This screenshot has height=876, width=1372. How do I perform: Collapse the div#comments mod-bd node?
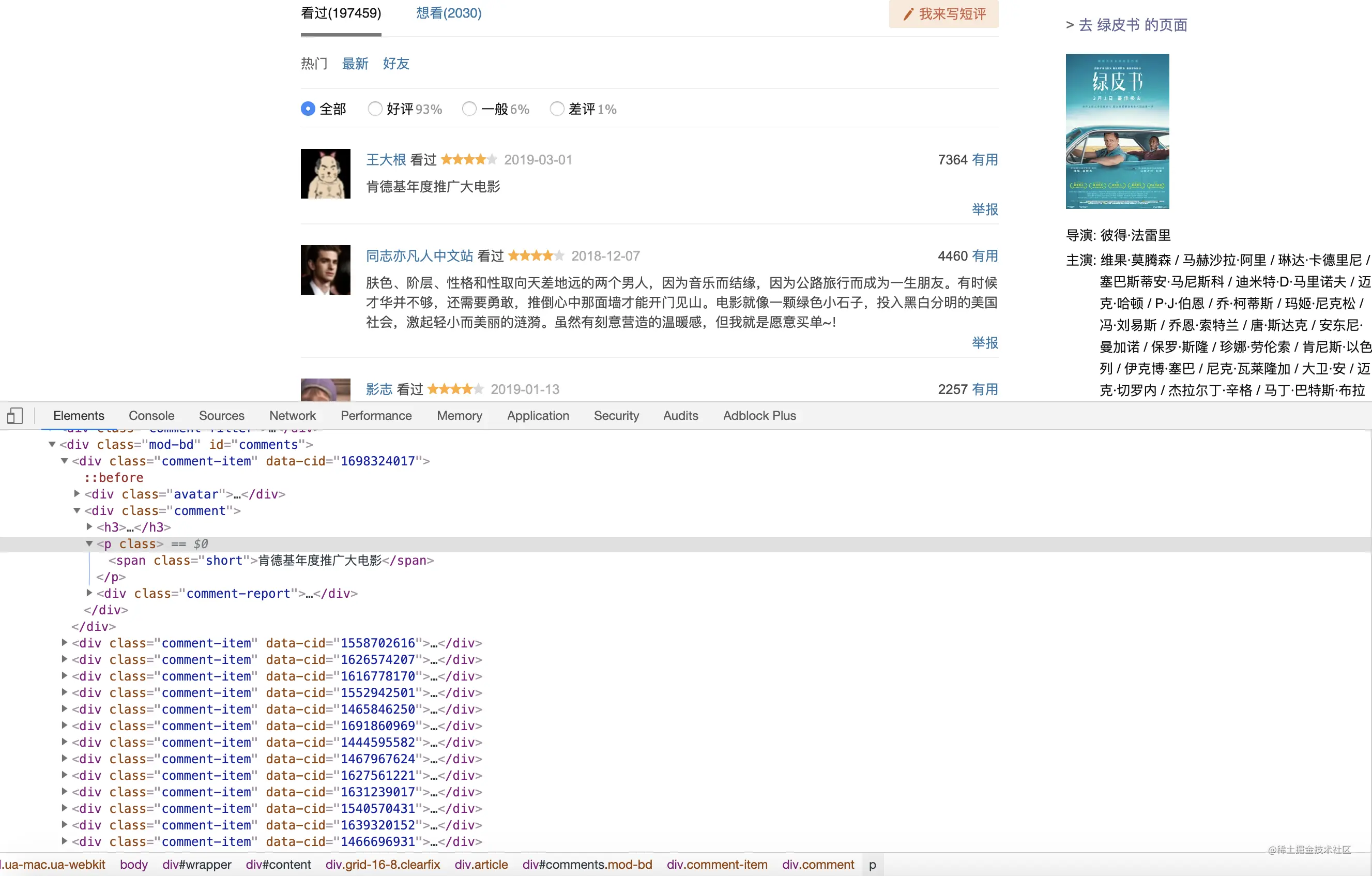[52, 444]
